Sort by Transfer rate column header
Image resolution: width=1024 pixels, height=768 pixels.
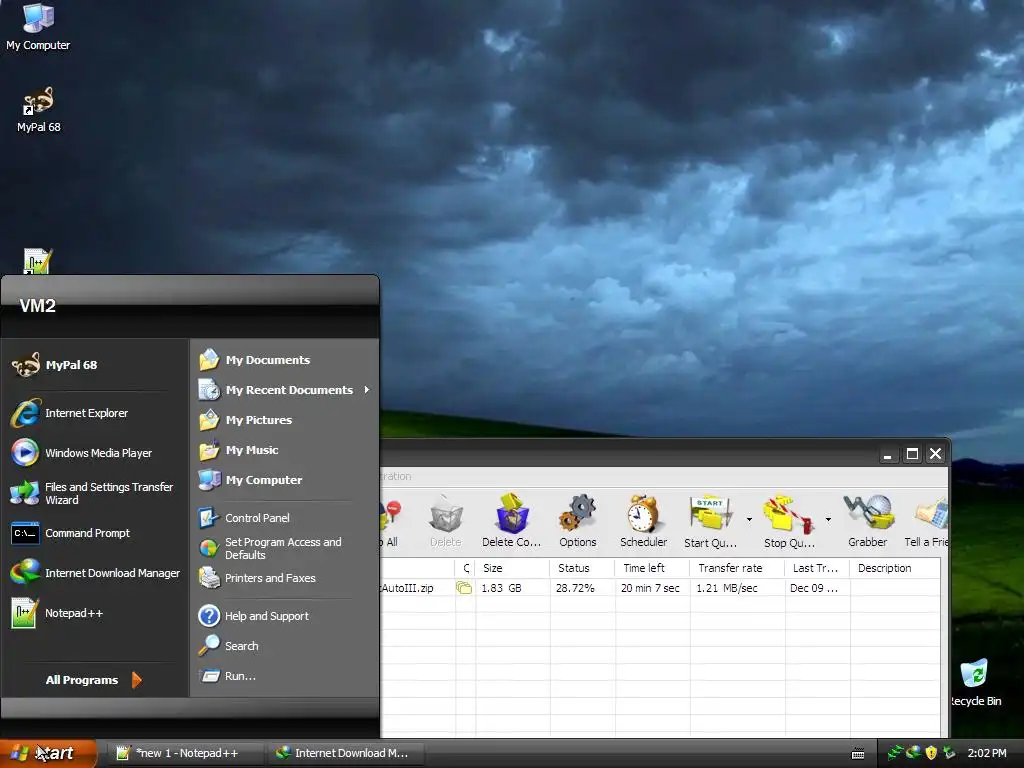click(737, 568)
